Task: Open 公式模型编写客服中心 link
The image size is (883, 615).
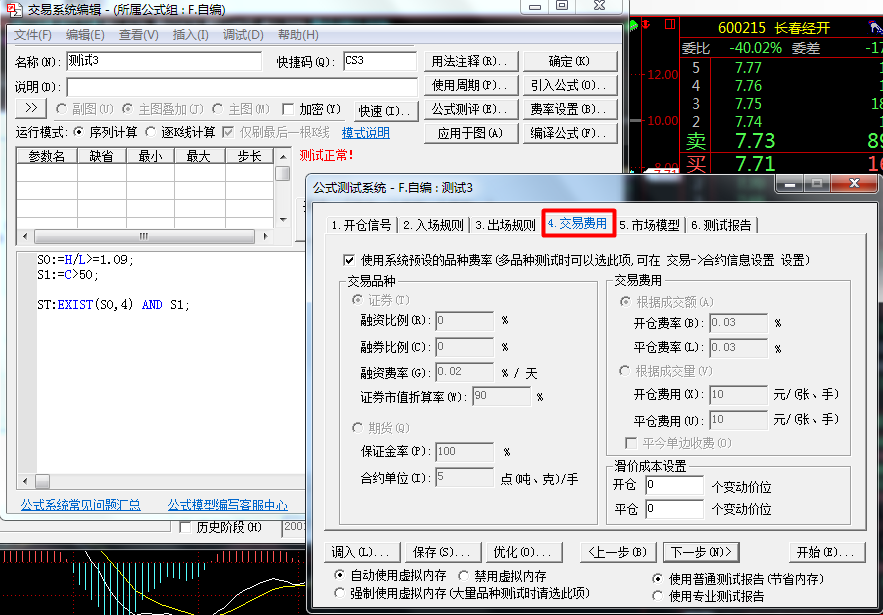Action: pos(228,505)
